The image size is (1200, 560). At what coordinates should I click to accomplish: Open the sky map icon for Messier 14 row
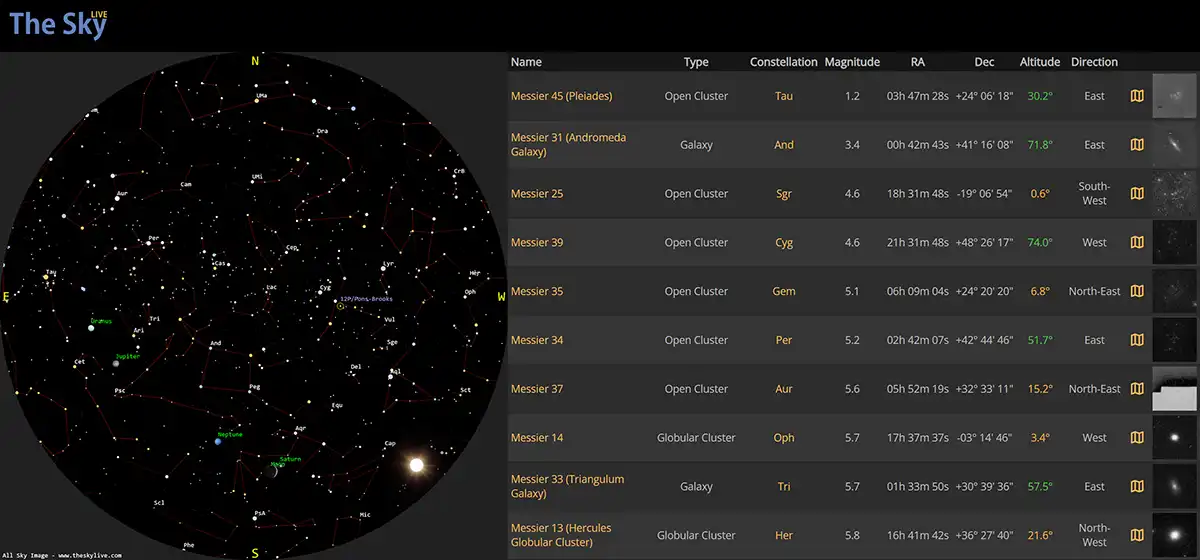pos(1136,437)
